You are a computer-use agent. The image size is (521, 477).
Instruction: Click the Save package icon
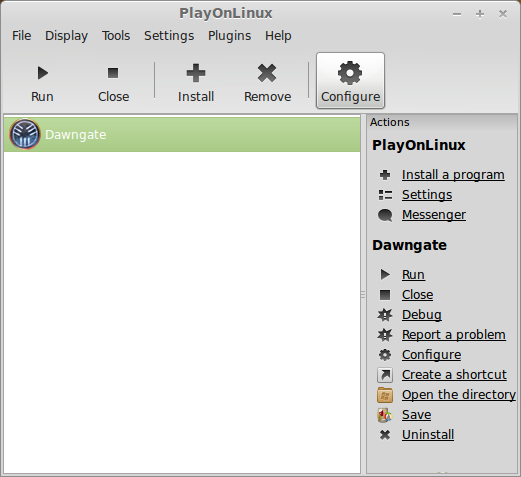pos(385,415)
